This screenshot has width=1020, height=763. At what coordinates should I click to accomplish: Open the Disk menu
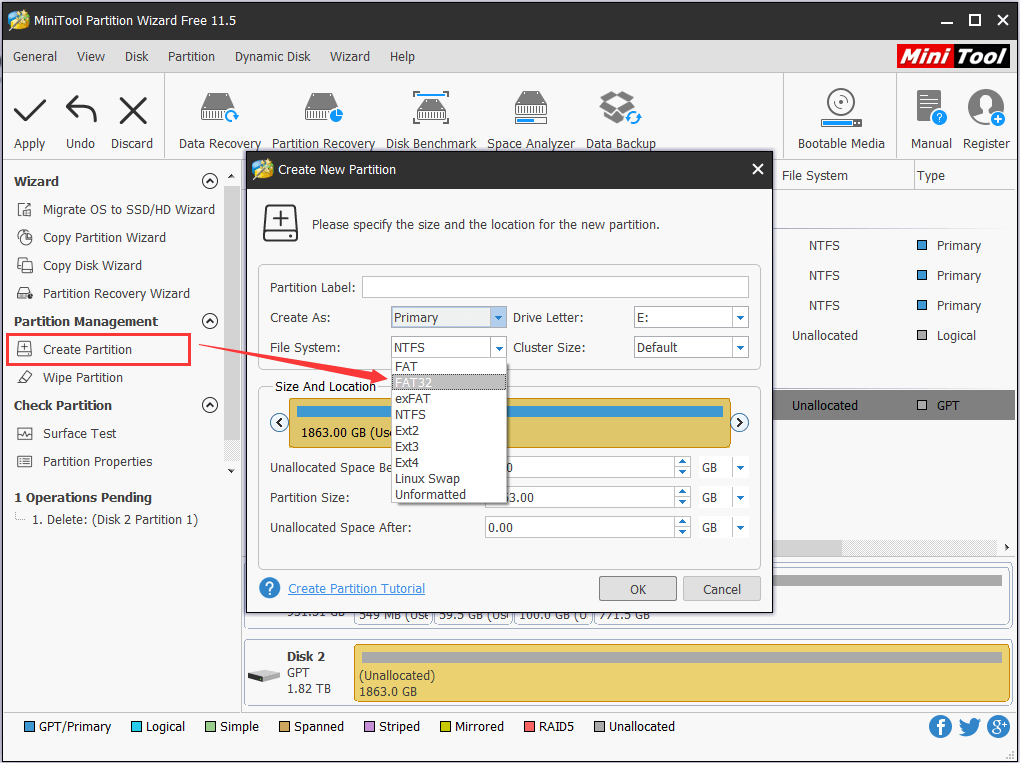pos(137,57)
